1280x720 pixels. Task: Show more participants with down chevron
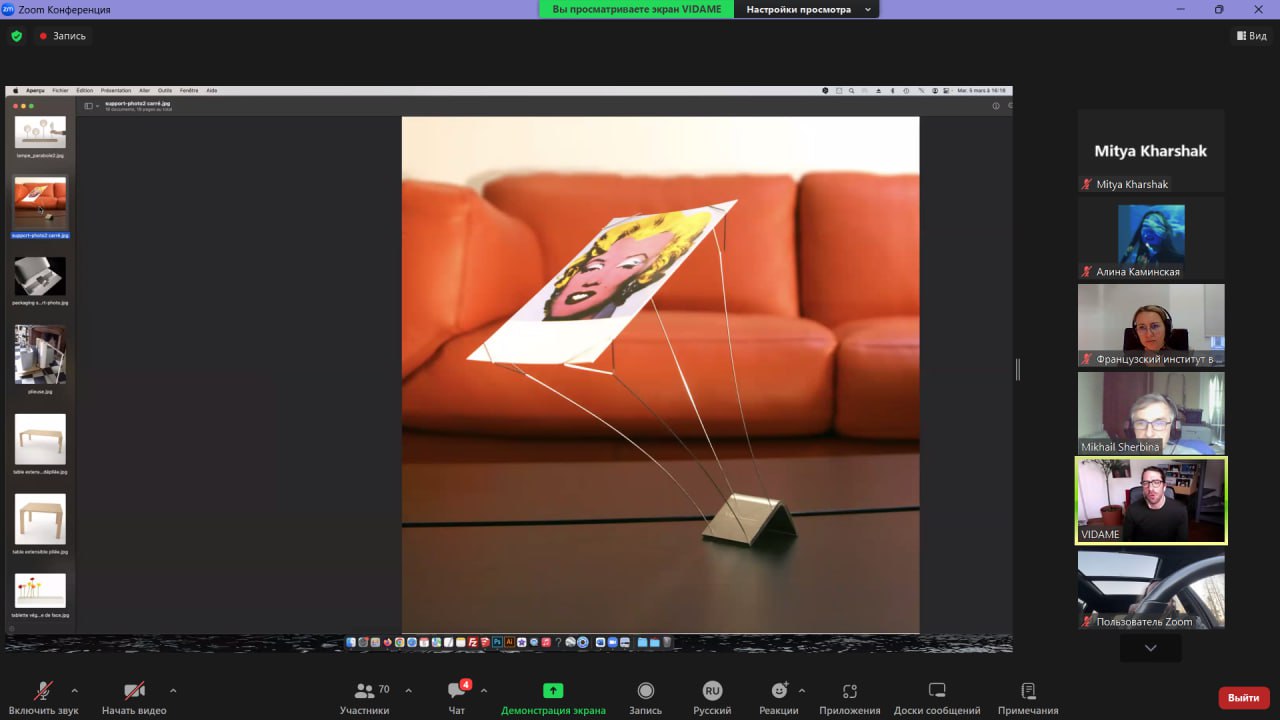click(1151, 648)
